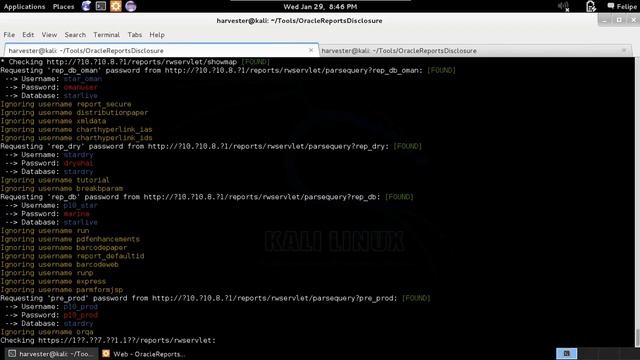Open the Edit menu
Screen dimensions: 640x360
[x=28, y=35]
